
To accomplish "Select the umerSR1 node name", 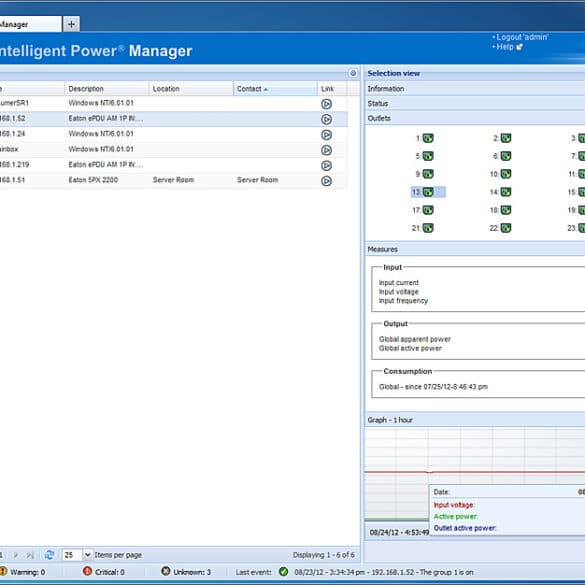I will point(14,103).
